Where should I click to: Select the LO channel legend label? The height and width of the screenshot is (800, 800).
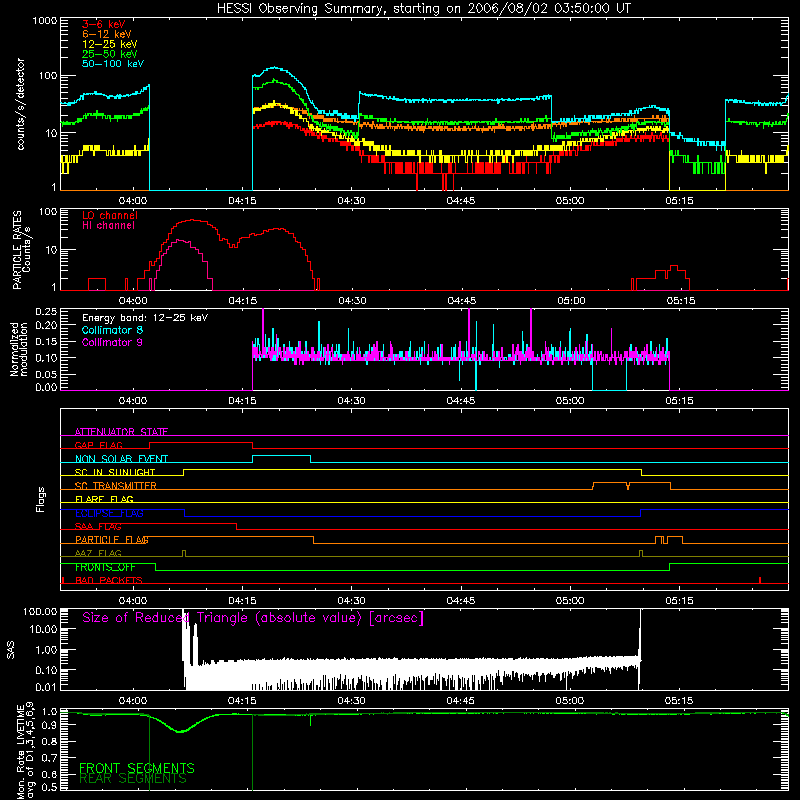click(x=110, y=215)
